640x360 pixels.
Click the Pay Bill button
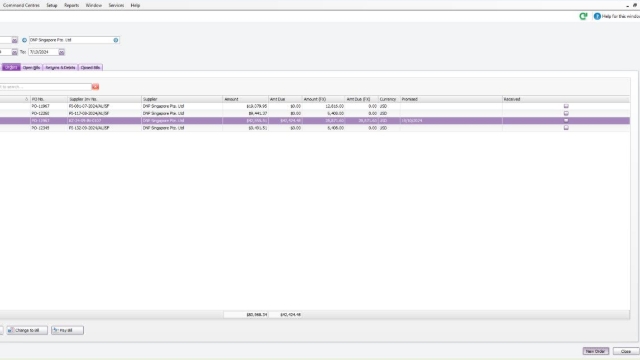coord(67,330)
